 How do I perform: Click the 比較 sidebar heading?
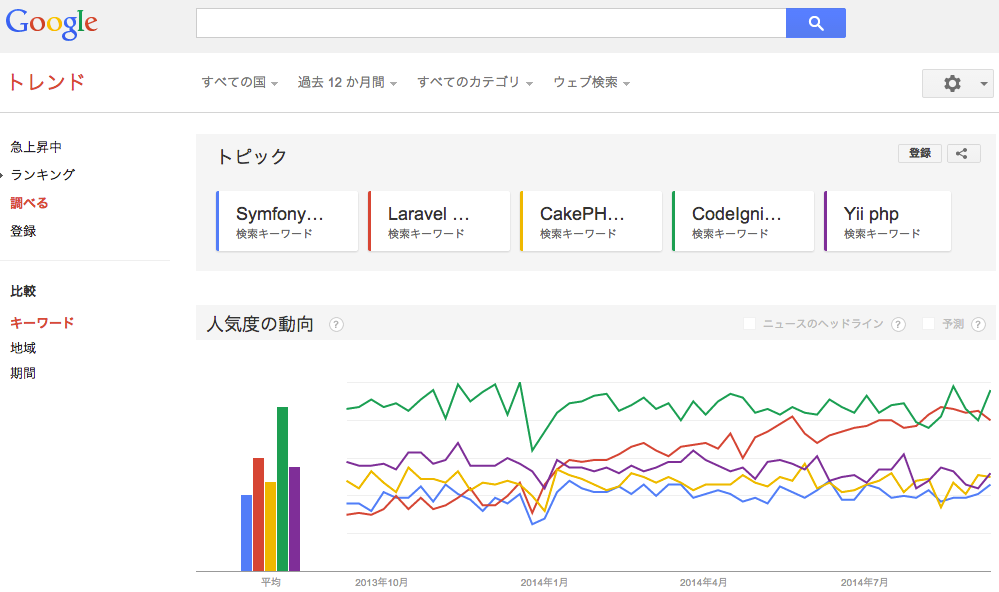[23, 291]
